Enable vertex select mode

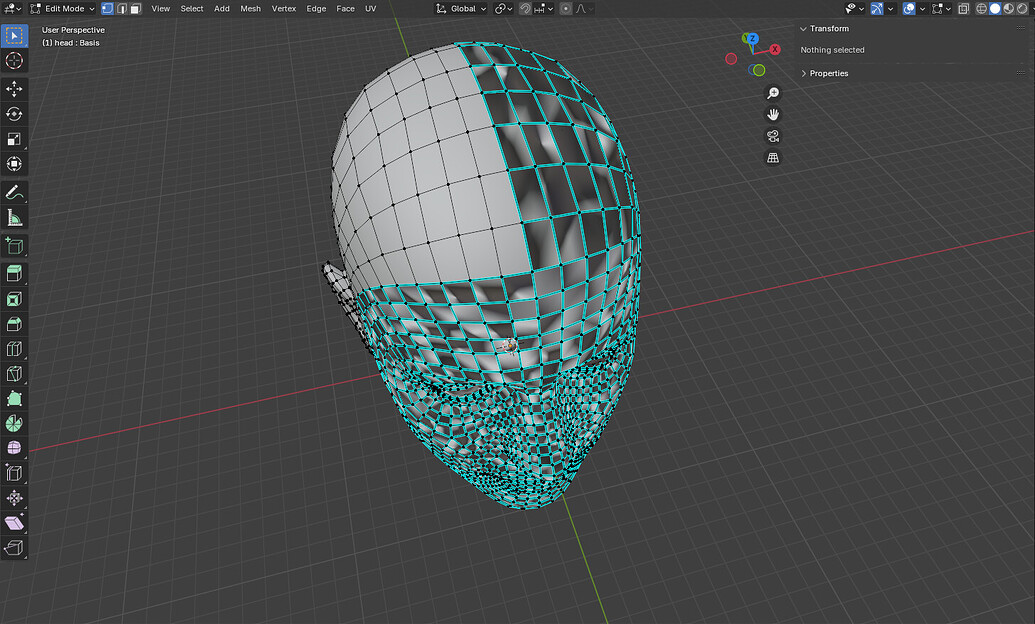[107, 9]
